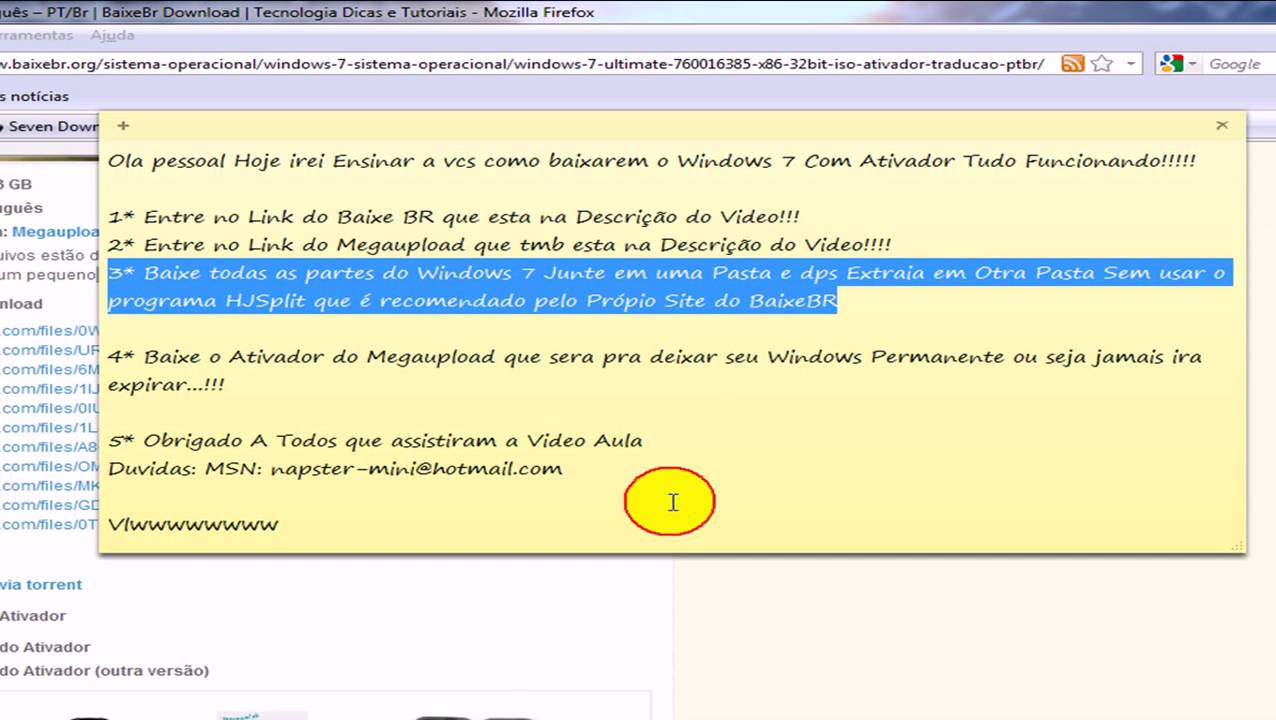Grab the sticky note resize grip corner
The image size is (1276, 720).
click(1237, 545)
